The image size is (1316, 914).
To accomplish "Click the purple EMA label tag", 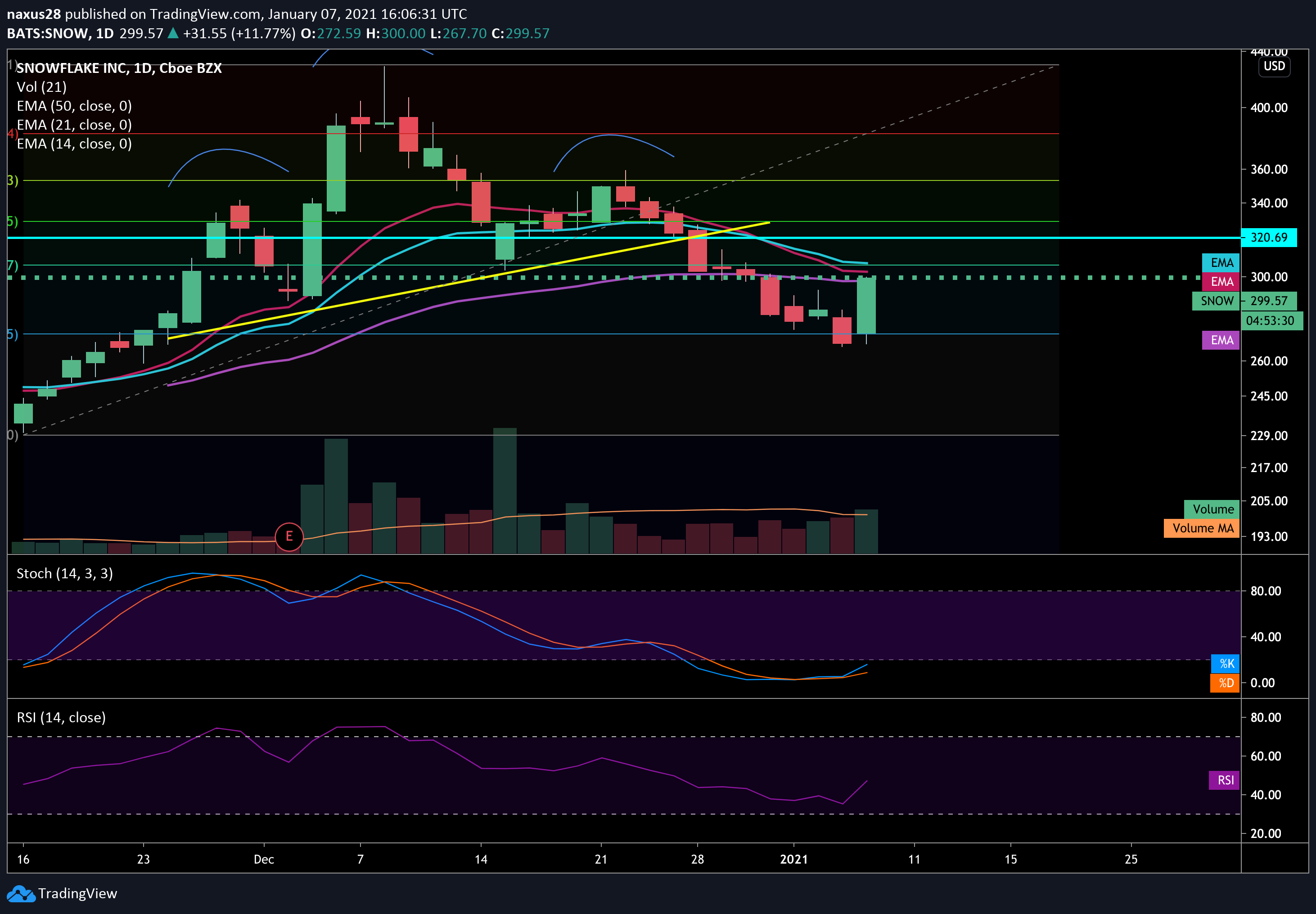I will pyautogui.click(x=1221, y=340).
